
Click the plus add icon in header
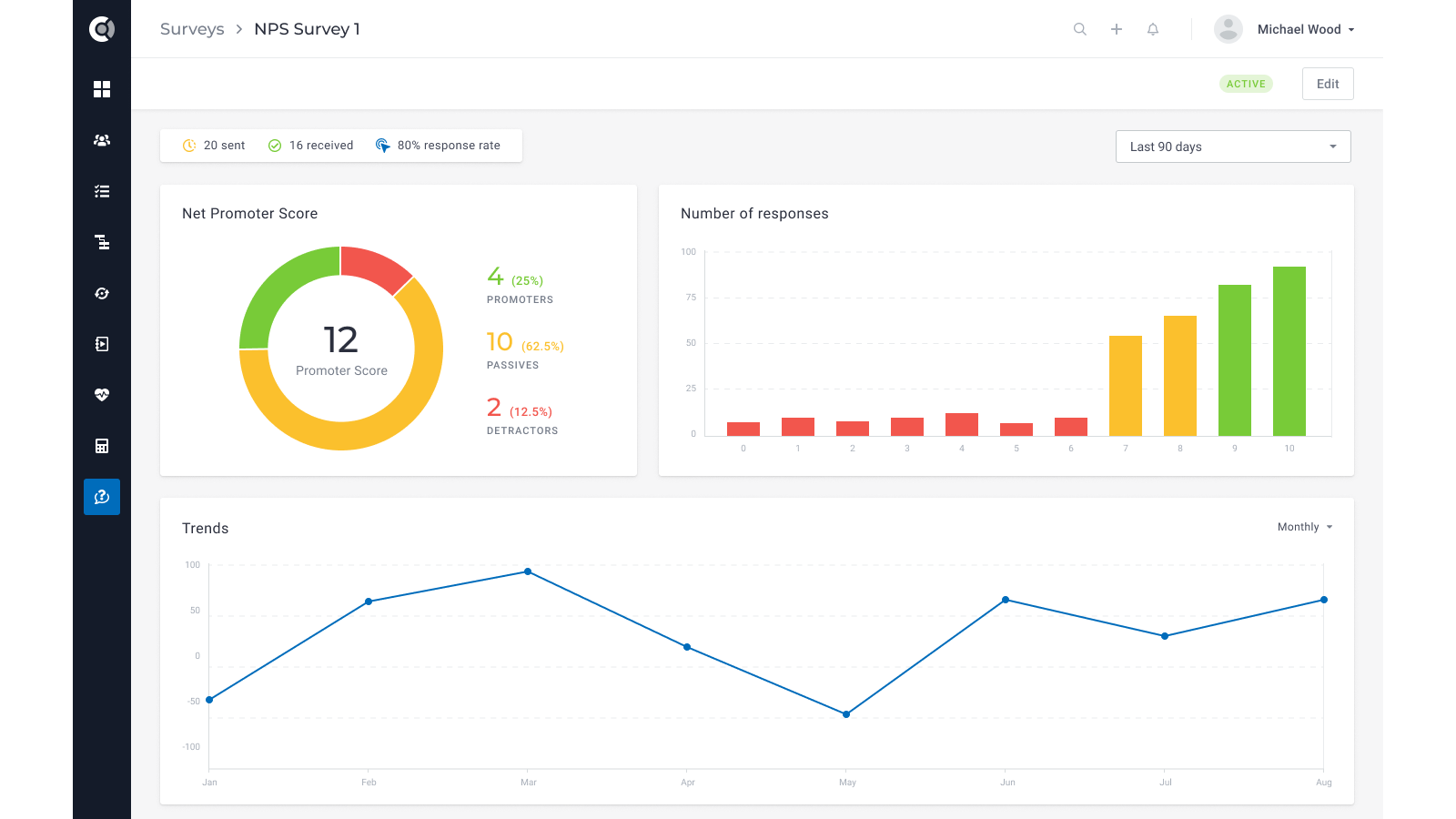1117,29
